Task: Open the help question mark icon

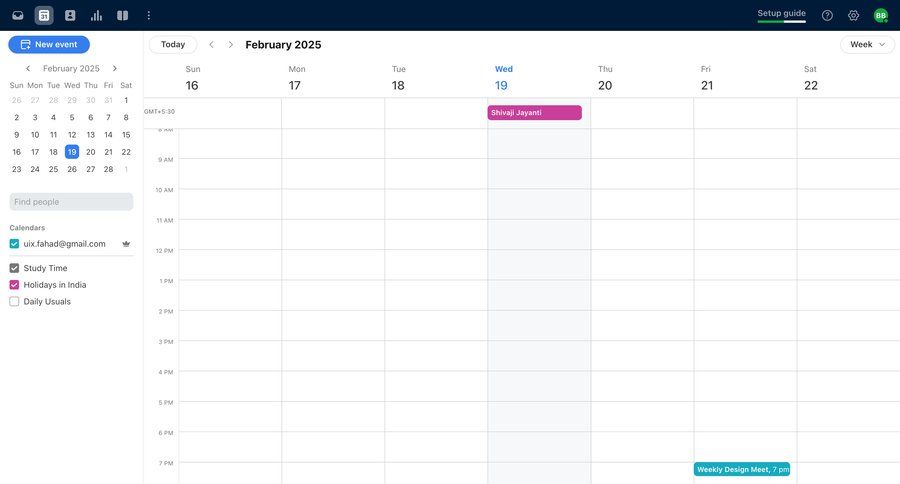Action: [827, 16]
